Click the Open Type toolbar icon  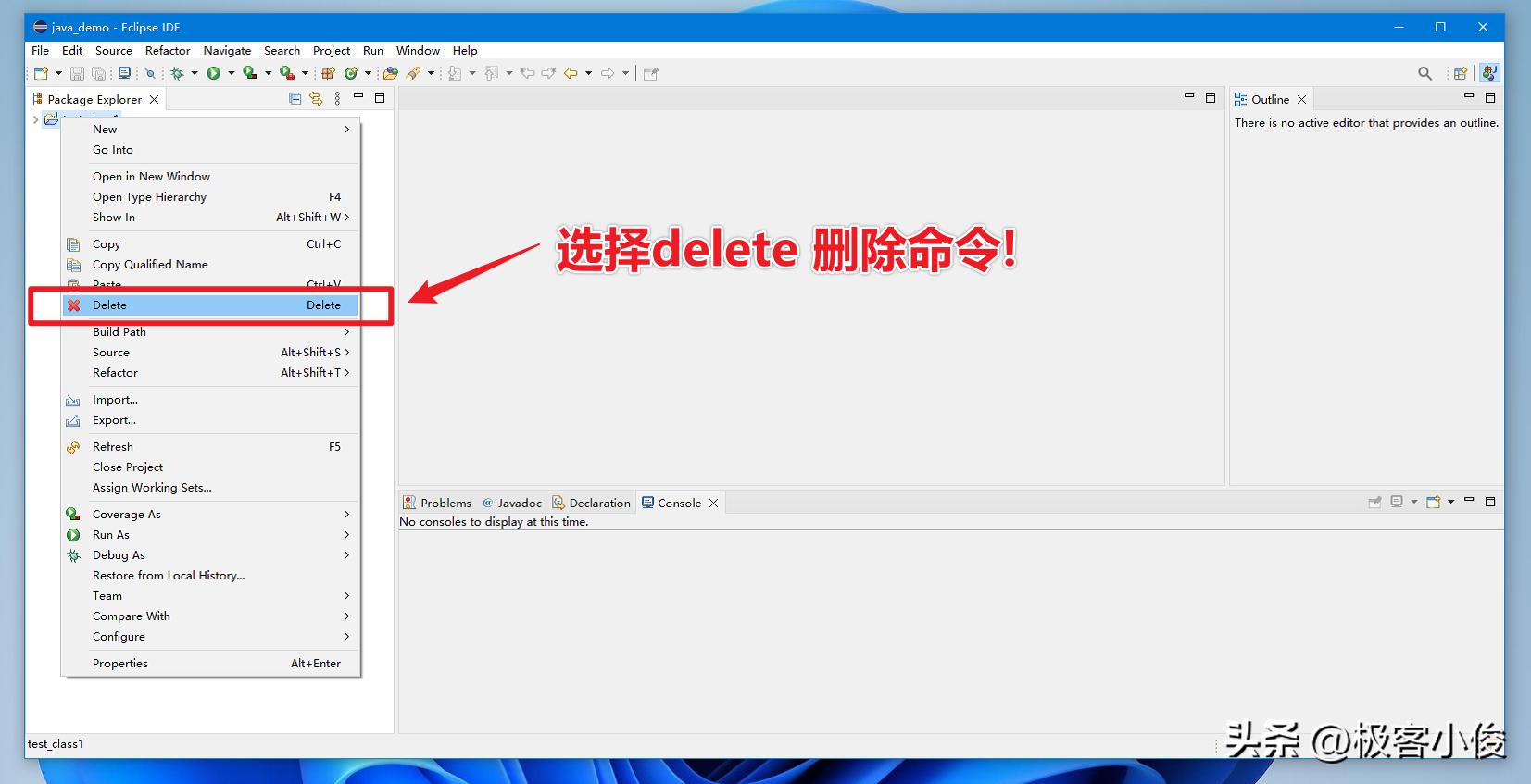pos(390,73)
